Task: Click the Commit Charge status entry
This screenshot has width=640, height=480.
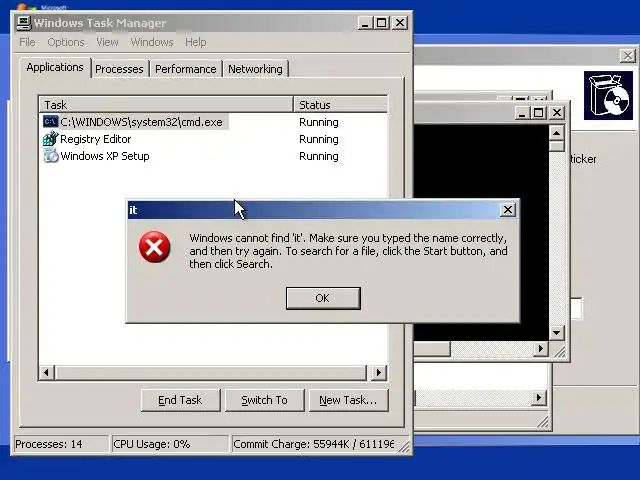Action: (x=313, y=444)
